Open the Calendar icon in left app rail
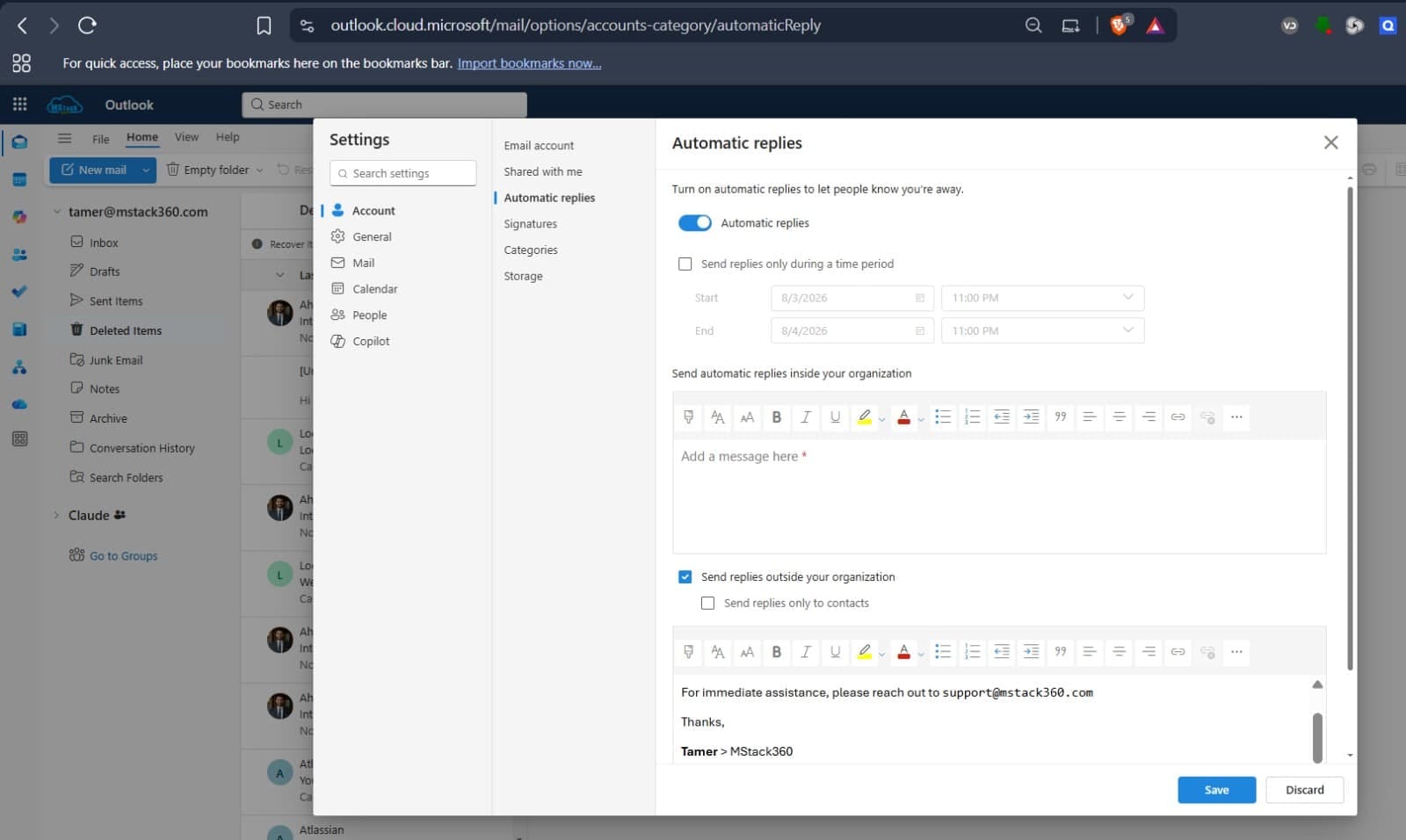This screenshot has height=840, width=1406. 19,180
